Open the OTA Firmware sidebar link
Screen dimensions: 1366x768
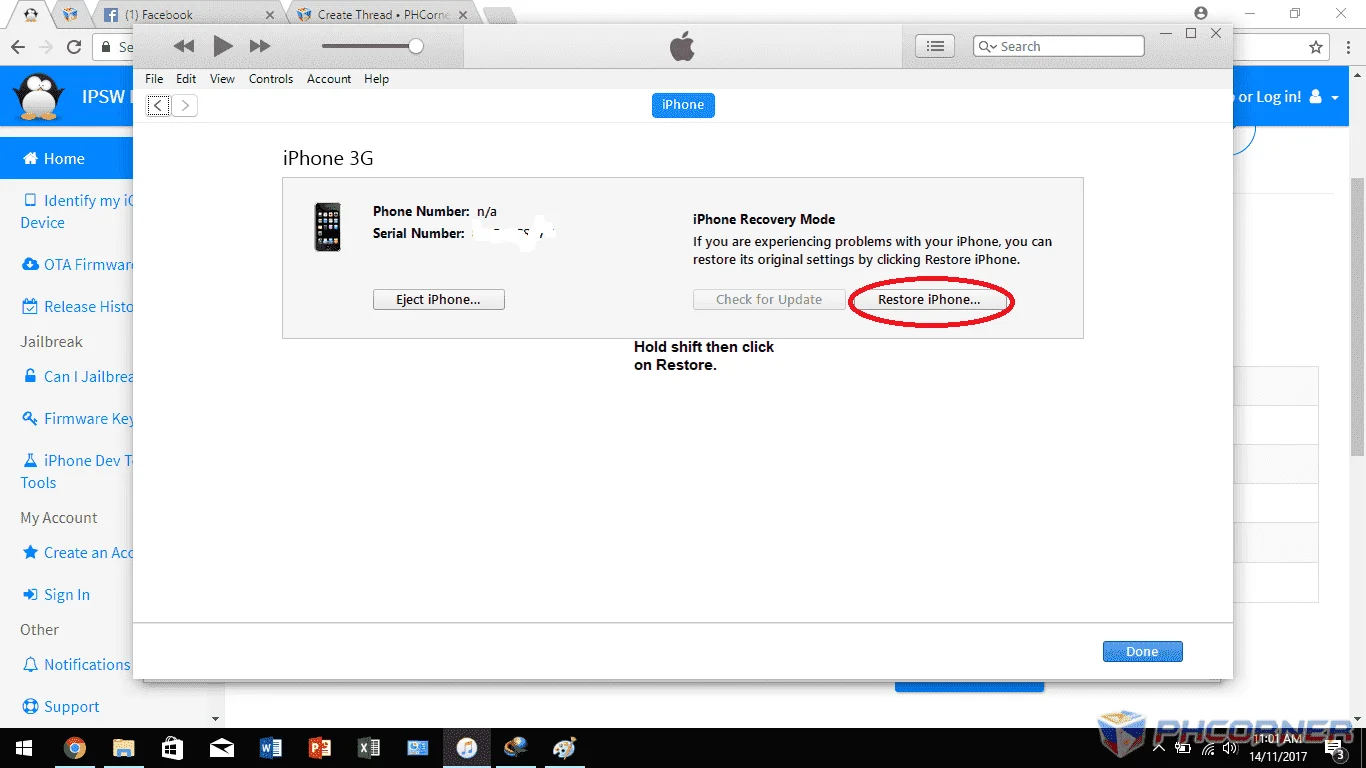point(77,265)
